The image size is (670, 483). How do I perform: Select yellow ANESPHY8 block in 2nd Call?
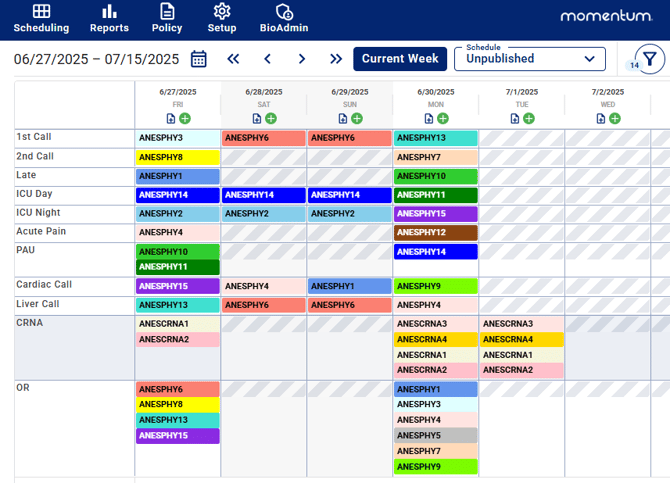(177, 157)
